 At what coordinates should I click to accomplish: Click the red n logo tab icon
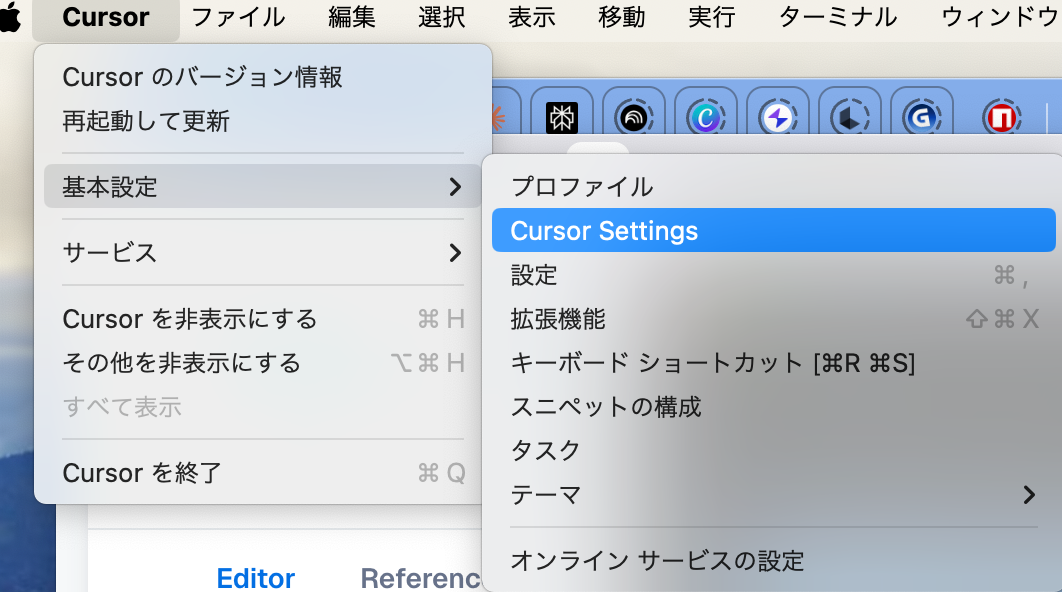(1002, 118)
